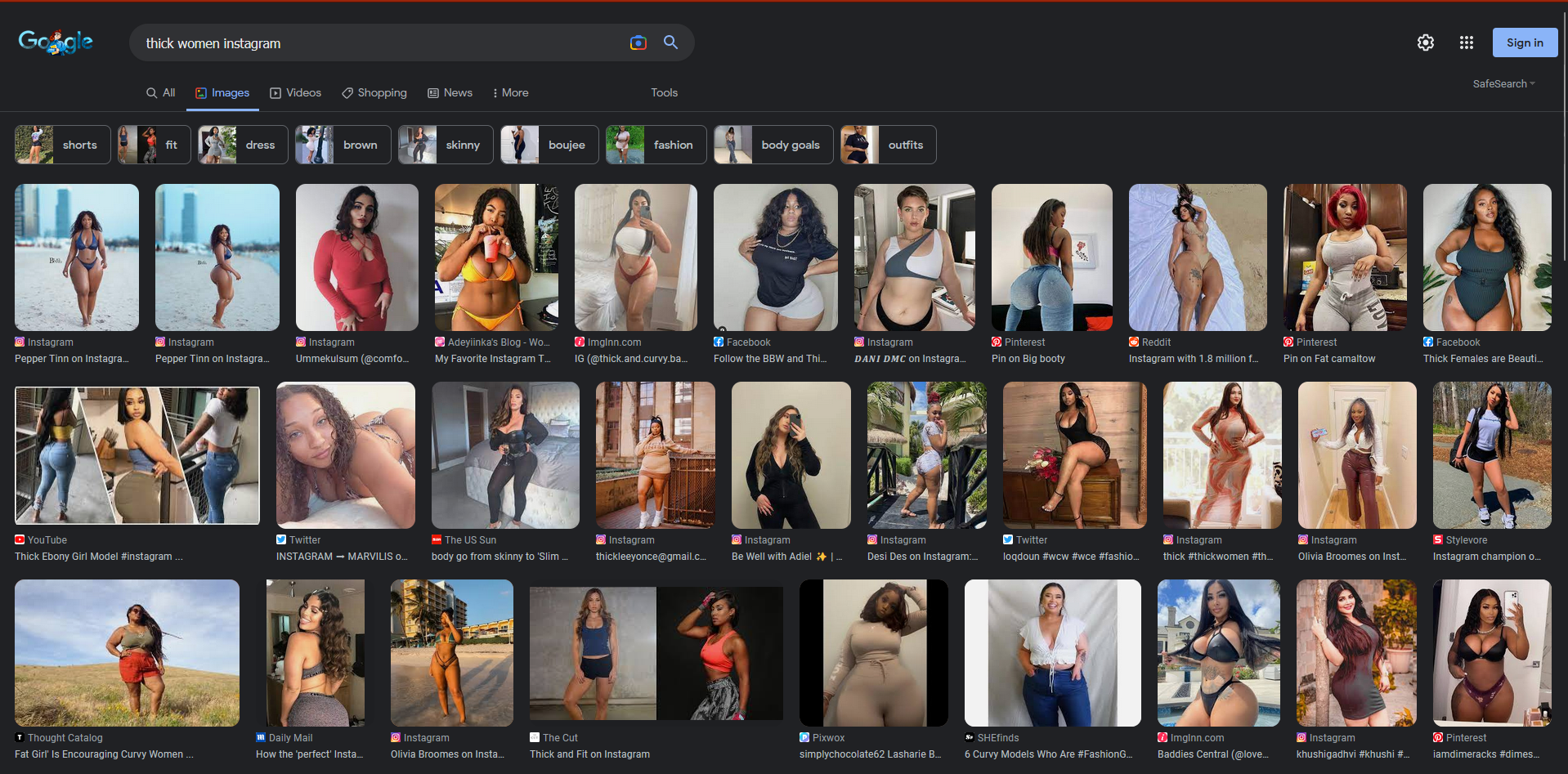Switch to the Videos tab

(296, 92)
